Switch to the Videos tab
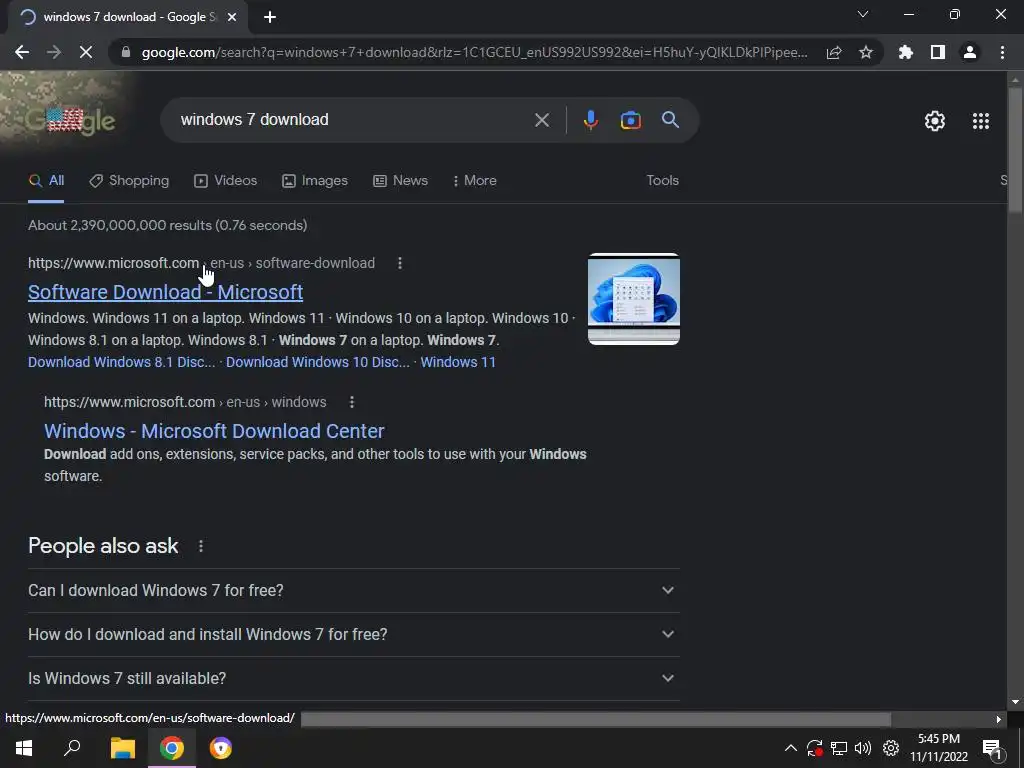Viewport: 1024px width, 768px height. pyautogui.click(x=226, y=180)
